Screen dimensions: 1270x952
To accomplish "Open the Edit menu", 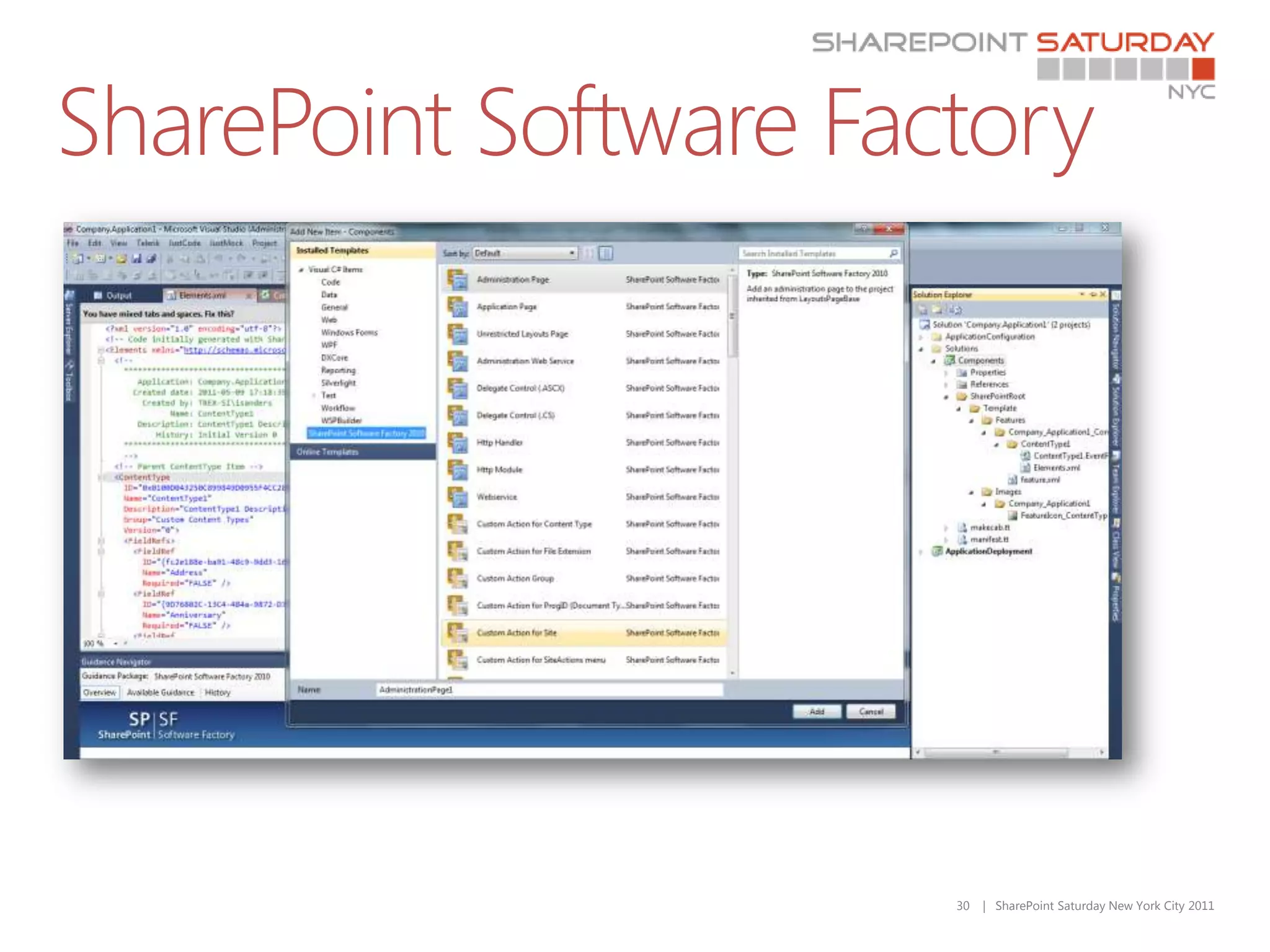I will [x=94, y=244].
